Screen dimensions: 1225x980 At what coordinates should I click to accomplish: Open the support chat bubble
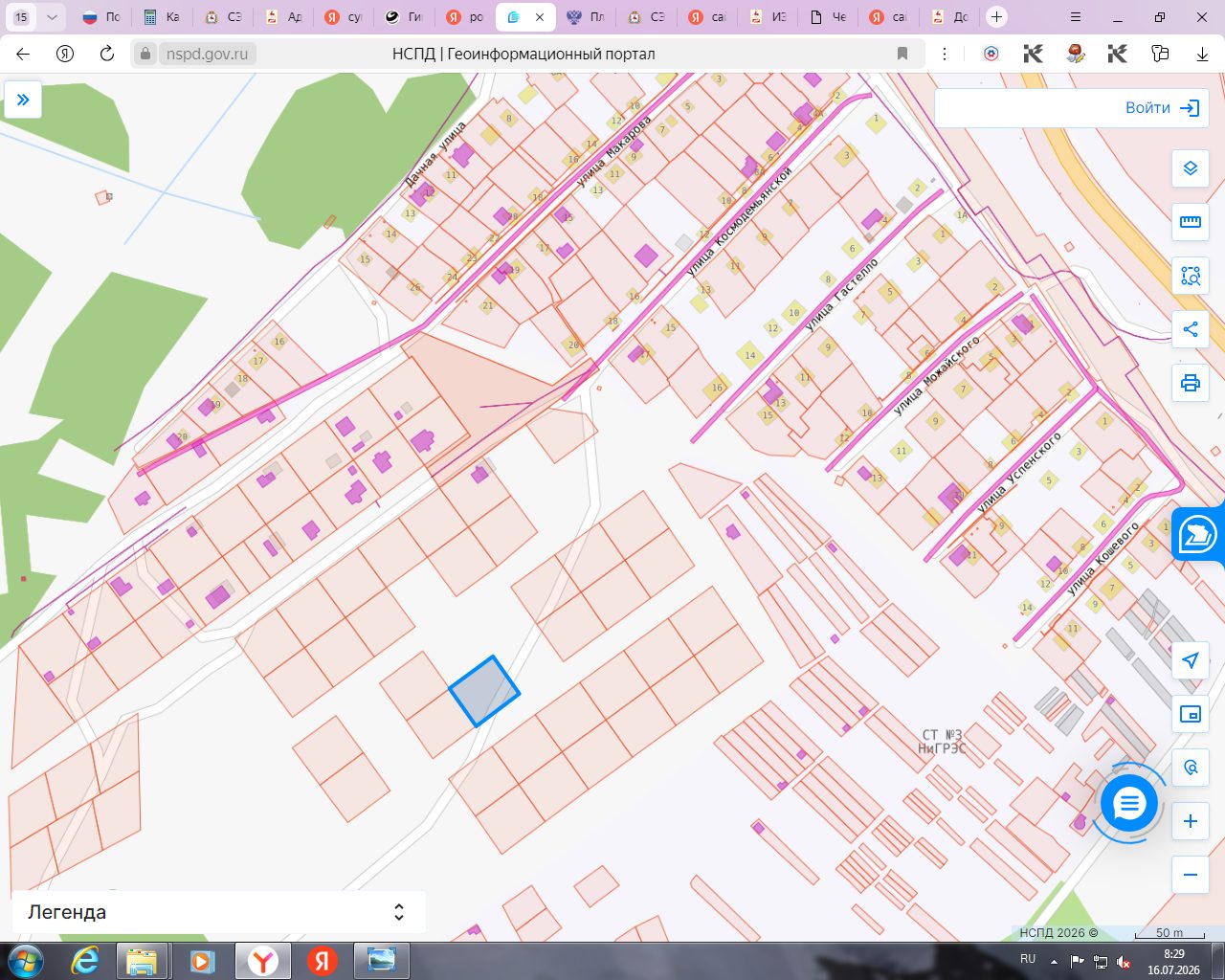tap(1129, 803)
